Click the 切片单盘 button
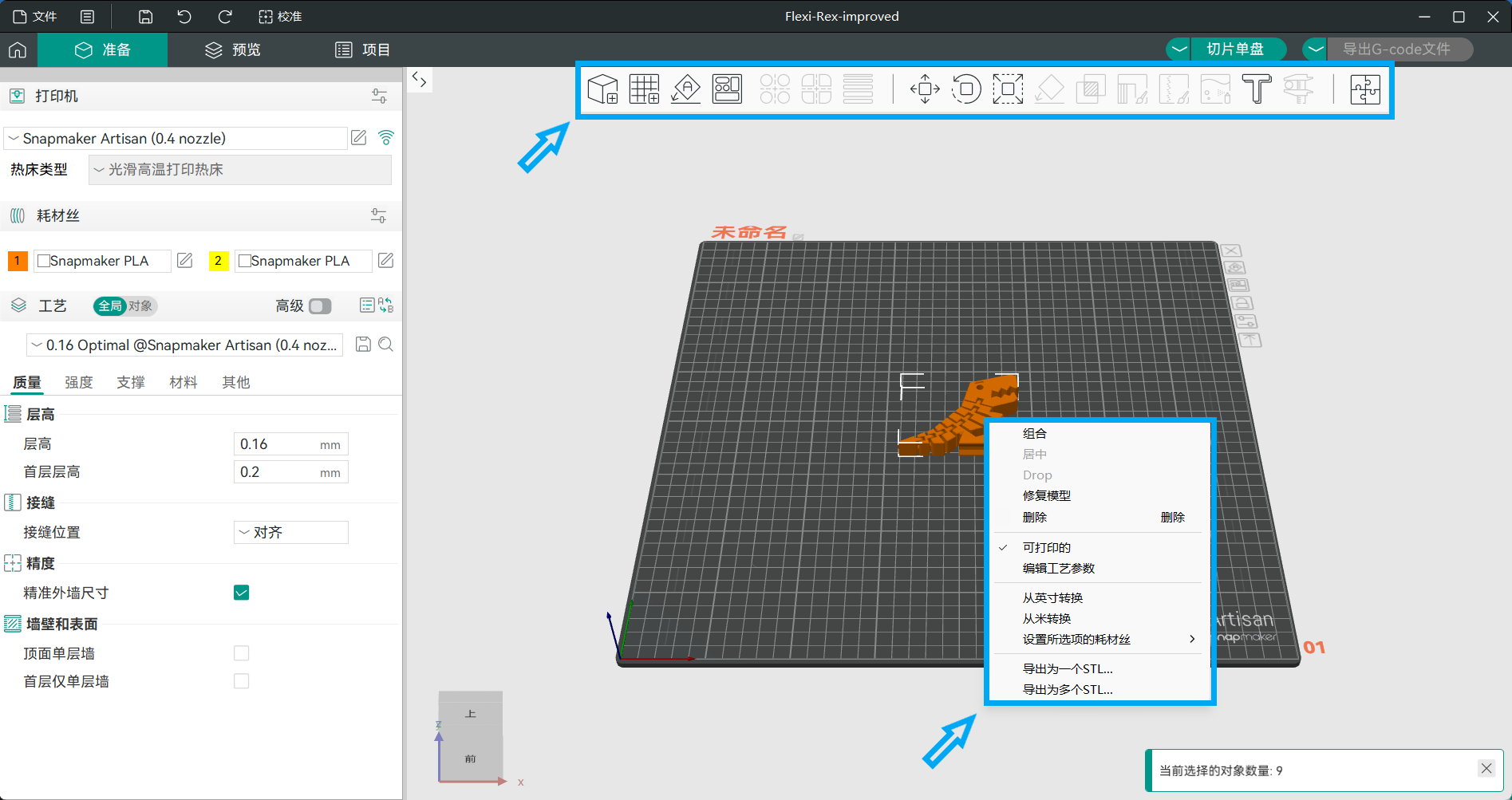This screenshot has width=1512, height=800. pos(1236,49)
